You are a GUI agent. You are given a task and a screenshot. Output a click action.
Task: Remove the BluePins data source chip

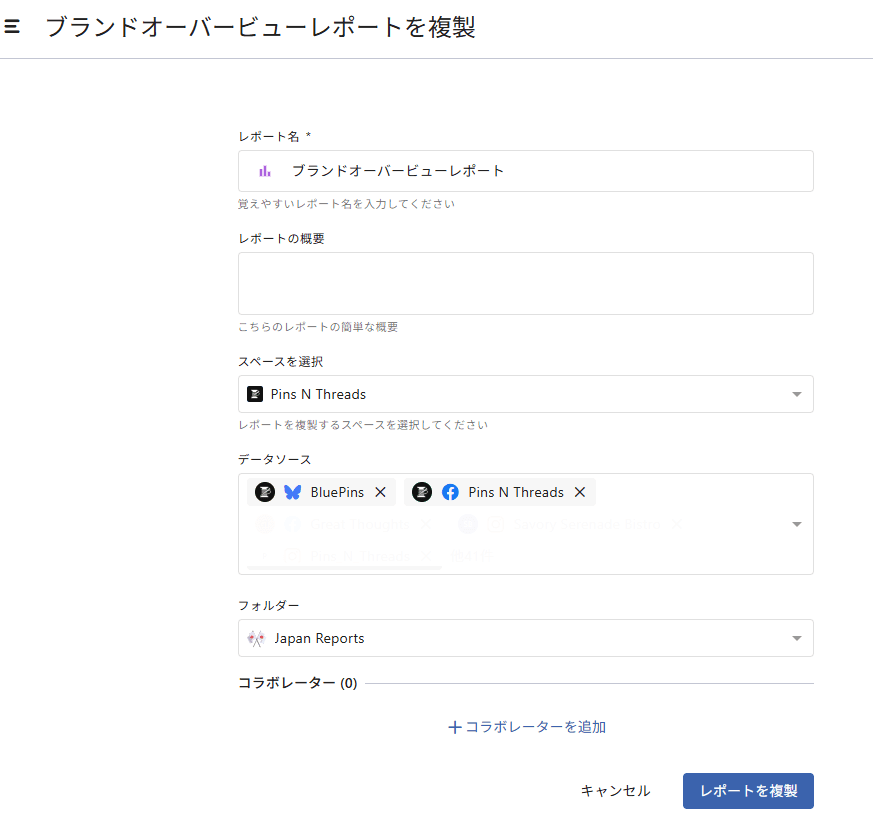click(380, 492)
